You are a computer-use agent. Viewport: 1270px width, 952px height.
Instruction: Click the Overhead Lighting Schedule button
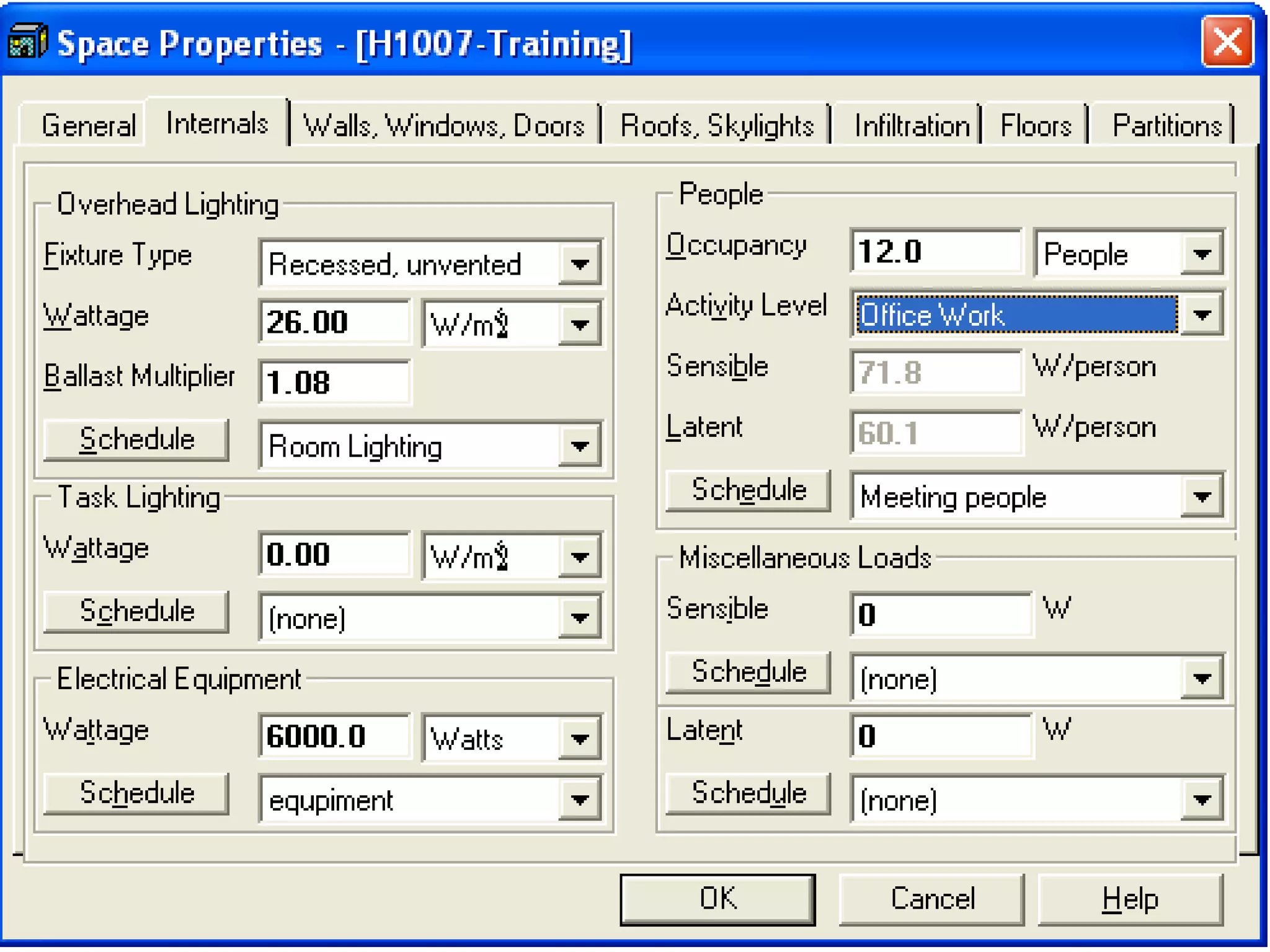(136, 440)
